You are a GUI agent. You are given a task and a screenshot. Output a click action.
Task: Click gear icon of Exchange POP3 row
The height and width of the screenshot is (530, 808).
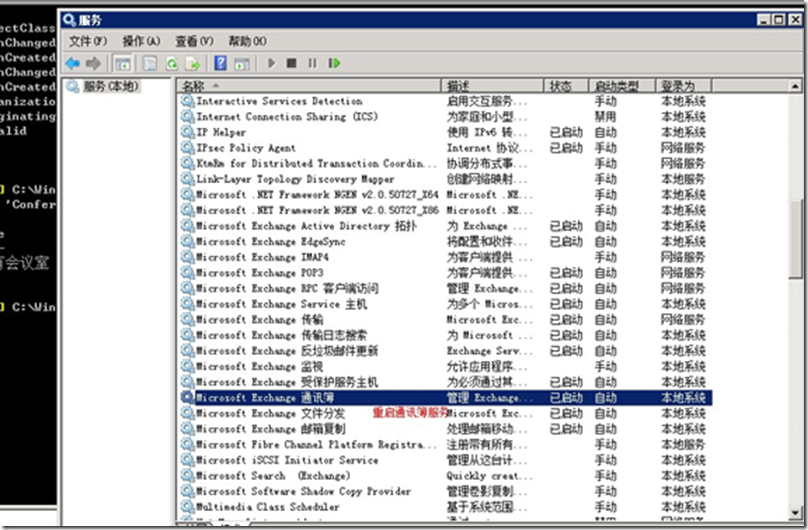[x=187, y=272]
